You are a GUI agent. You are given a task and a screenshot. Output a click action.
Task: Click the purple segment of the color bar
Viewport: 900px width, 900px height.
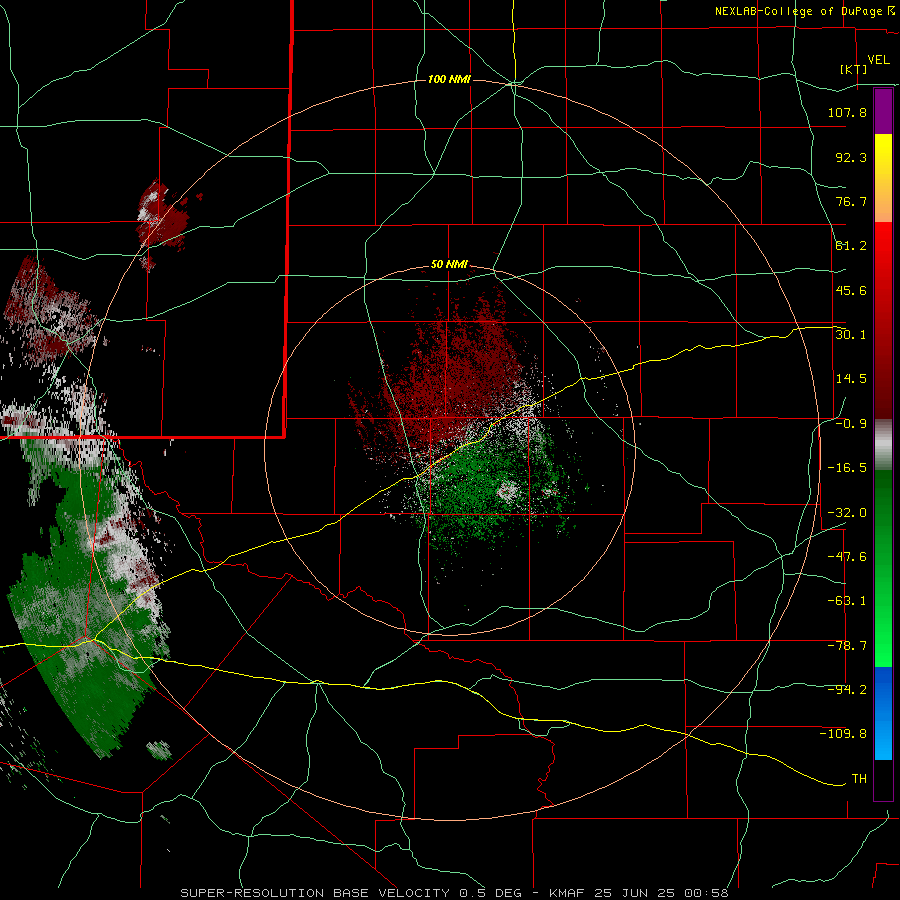pos(883,111)
